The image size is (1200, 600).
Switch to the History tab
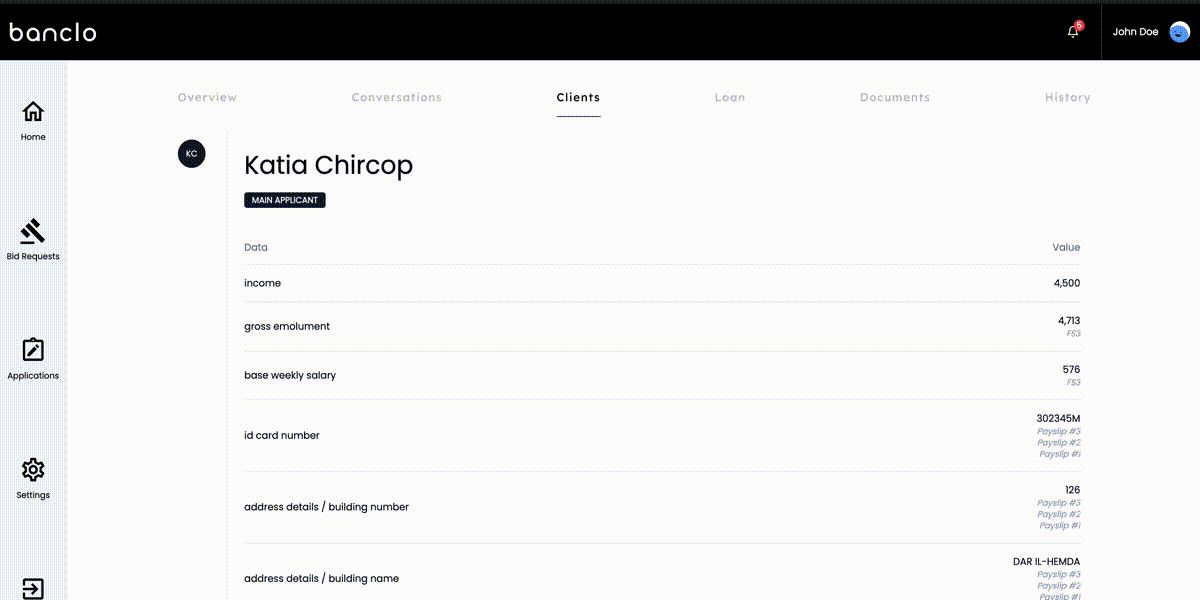coord(1068,97)
